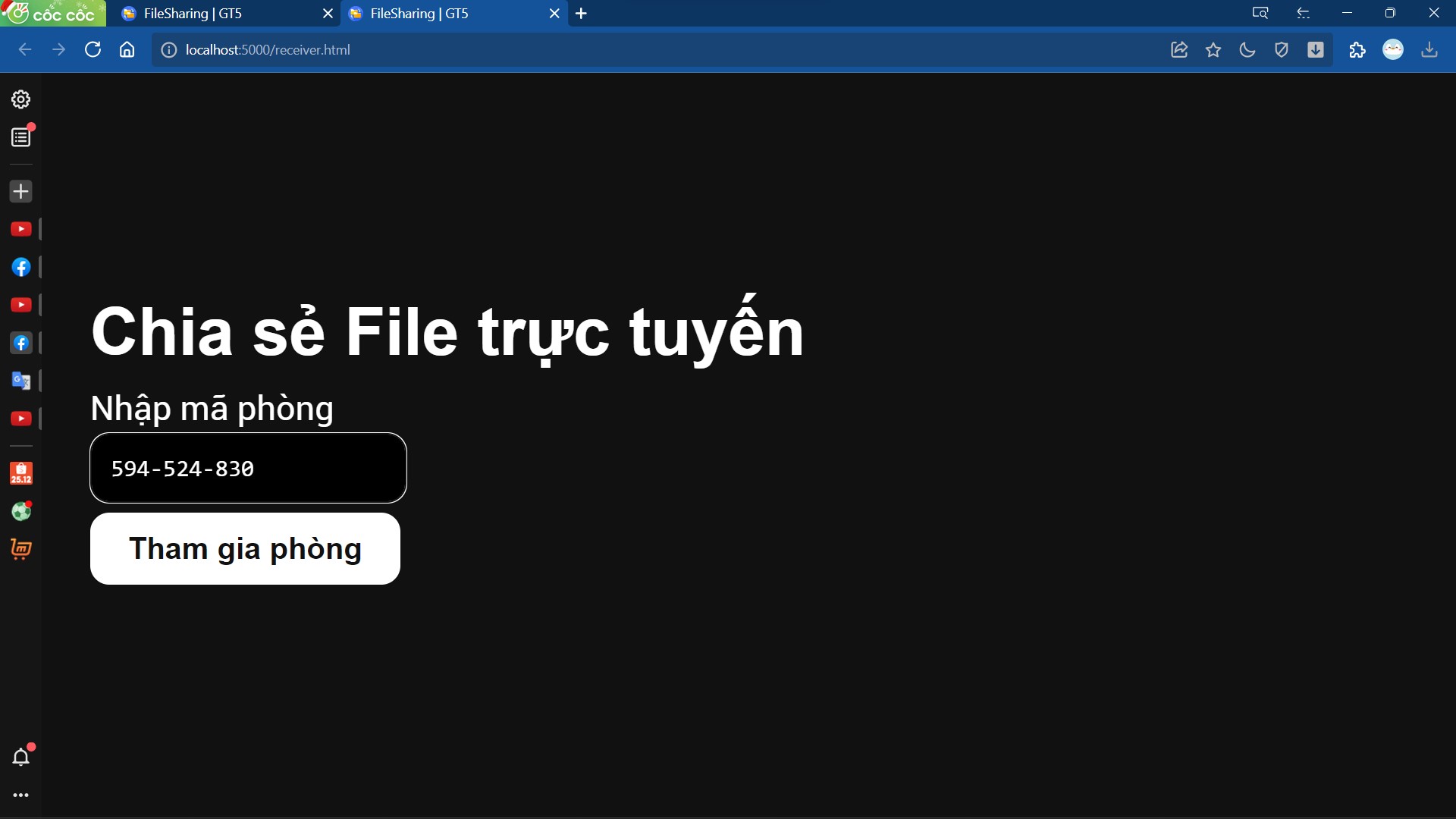Toggle the ad-blocker shield icon
The width and height of the screenshot is (1456, 819).
tap(1282, 49)
